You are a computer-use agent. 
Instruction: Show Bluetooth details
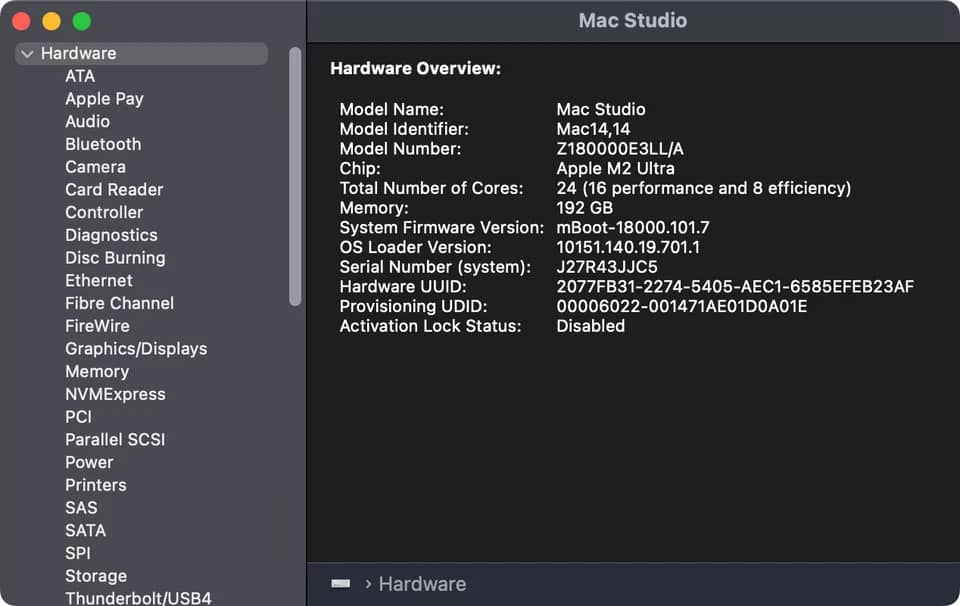pyautogui.click(x=103, y=144)
